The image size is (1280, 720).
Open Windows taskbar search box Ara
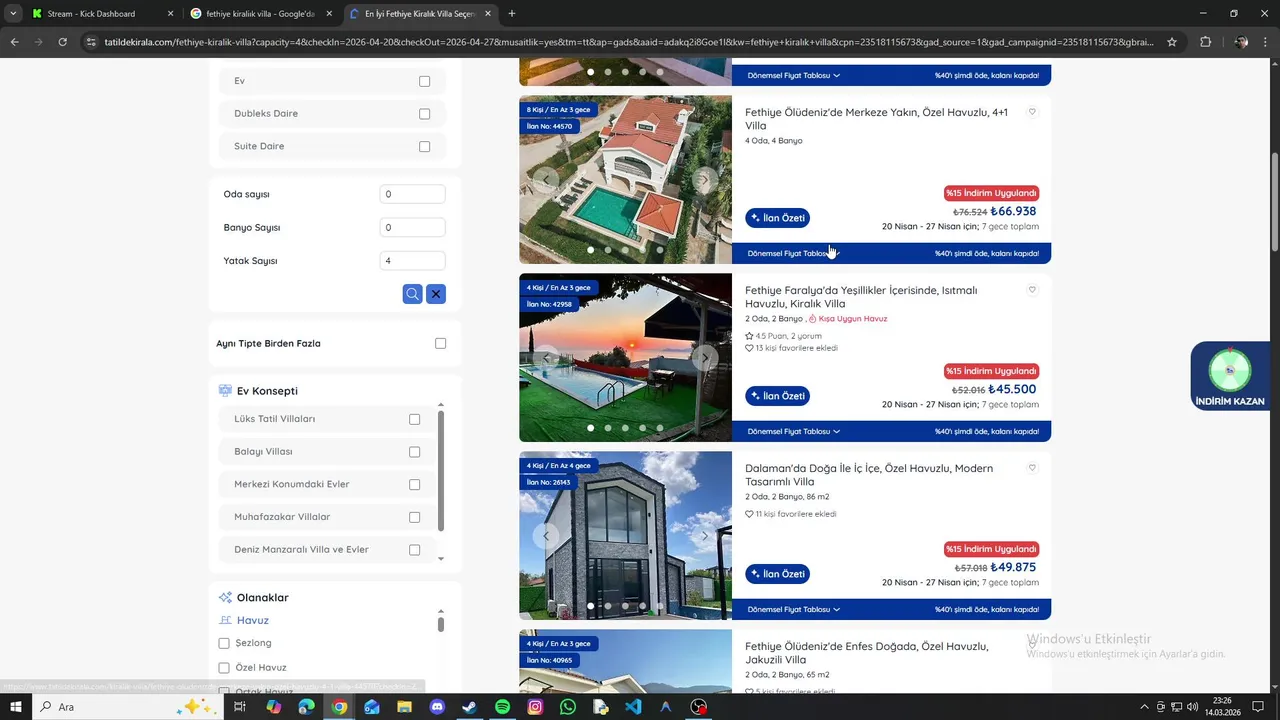[x=125, y=707]
